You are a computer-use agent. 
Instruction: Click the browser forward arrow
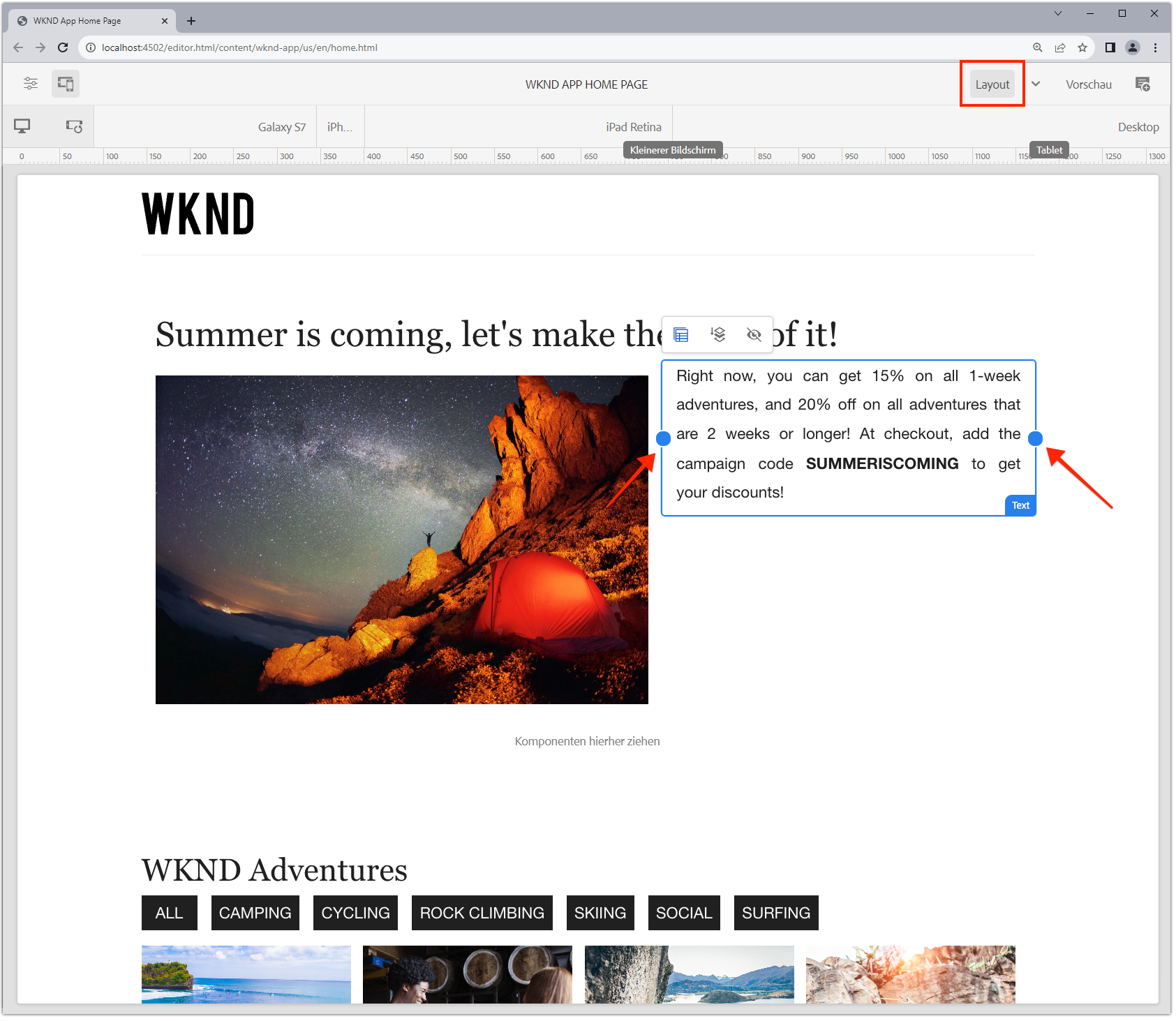click(40, 47)
